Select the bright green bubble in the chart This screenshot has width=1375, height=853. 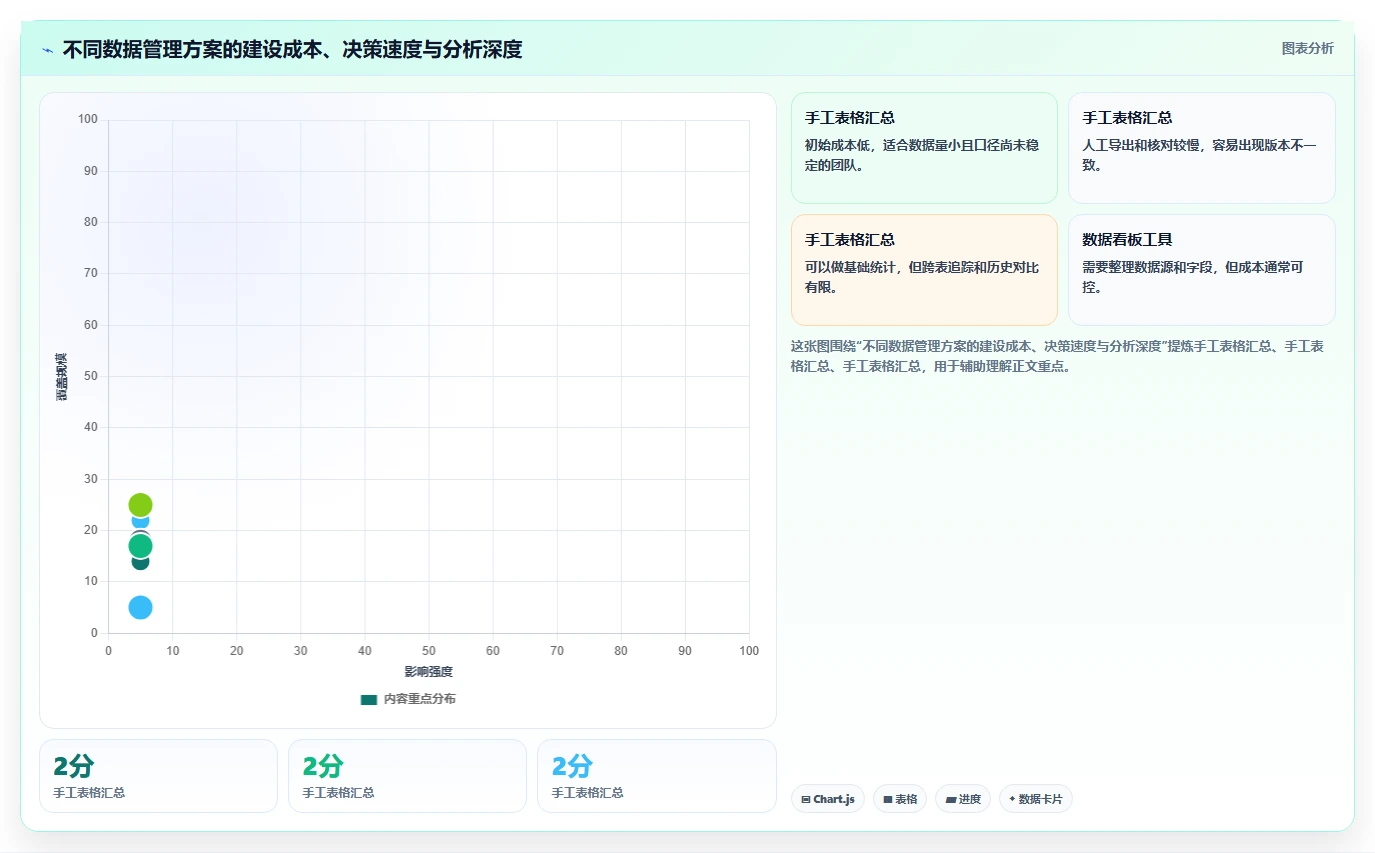pos(140,546)
